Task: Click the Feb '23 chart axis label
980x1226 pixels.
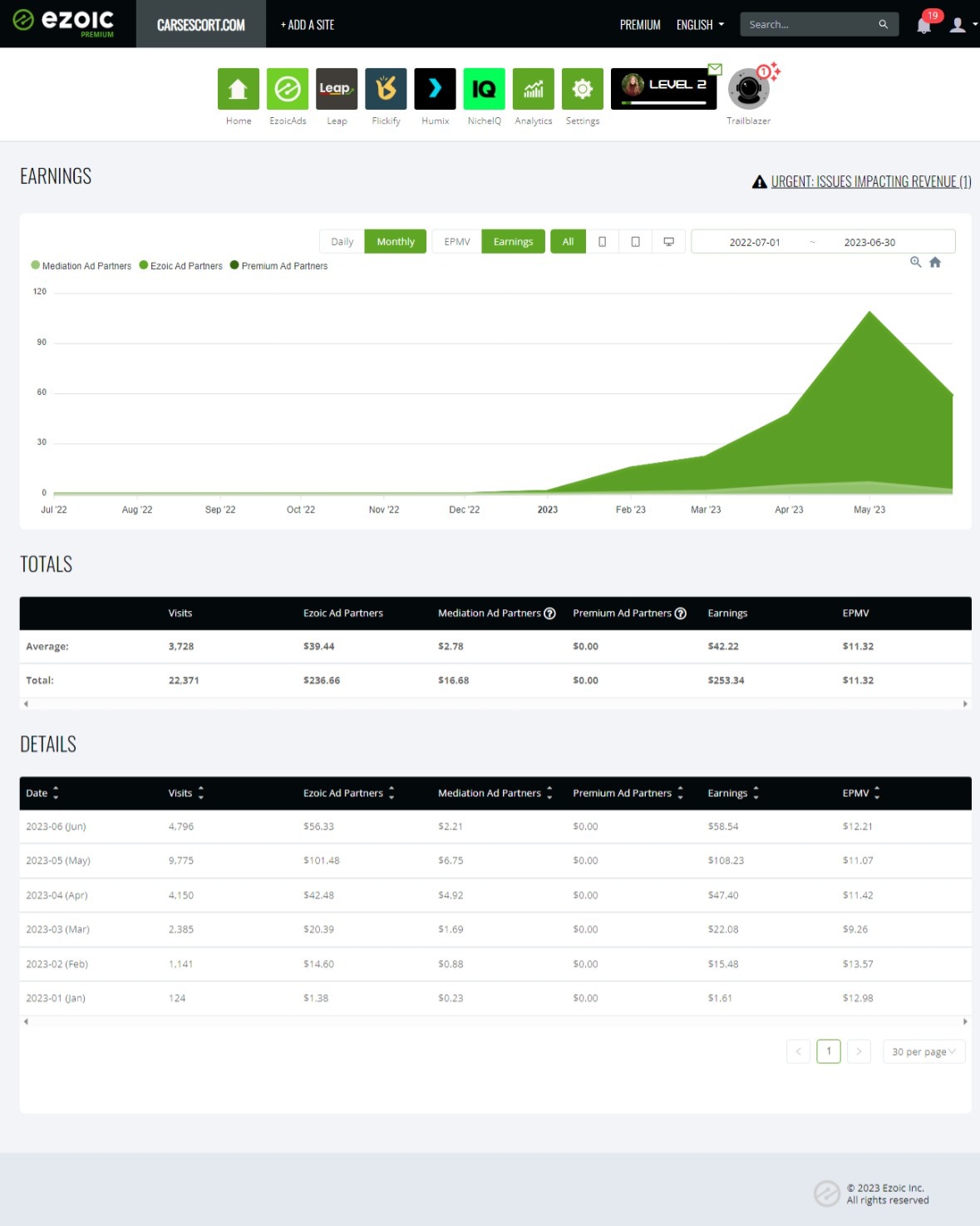Action: [x=631, y=510]
